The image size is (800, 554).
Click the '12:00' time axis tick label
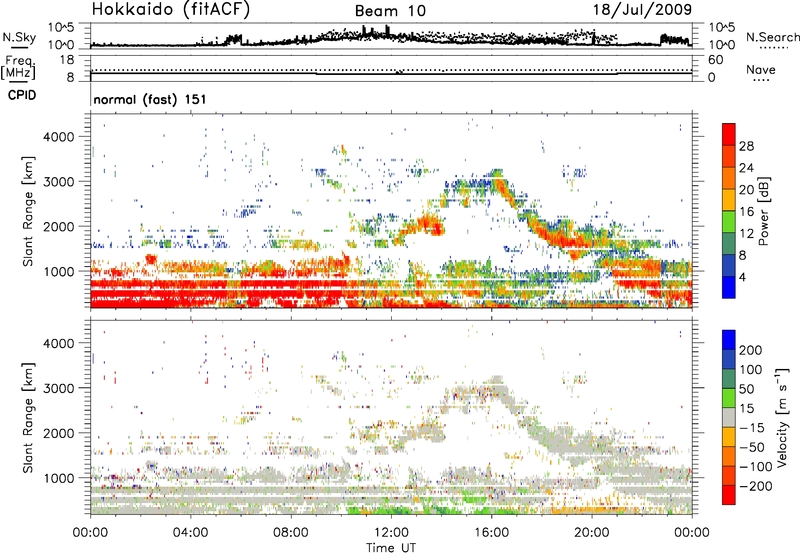pyautogui.click(x=391, y=533)
